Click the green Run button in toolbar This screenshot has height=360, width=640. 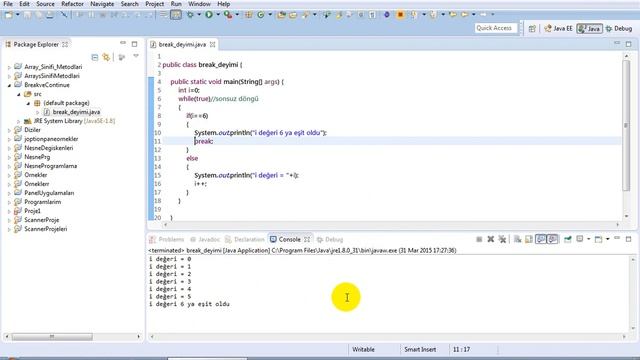209,15
